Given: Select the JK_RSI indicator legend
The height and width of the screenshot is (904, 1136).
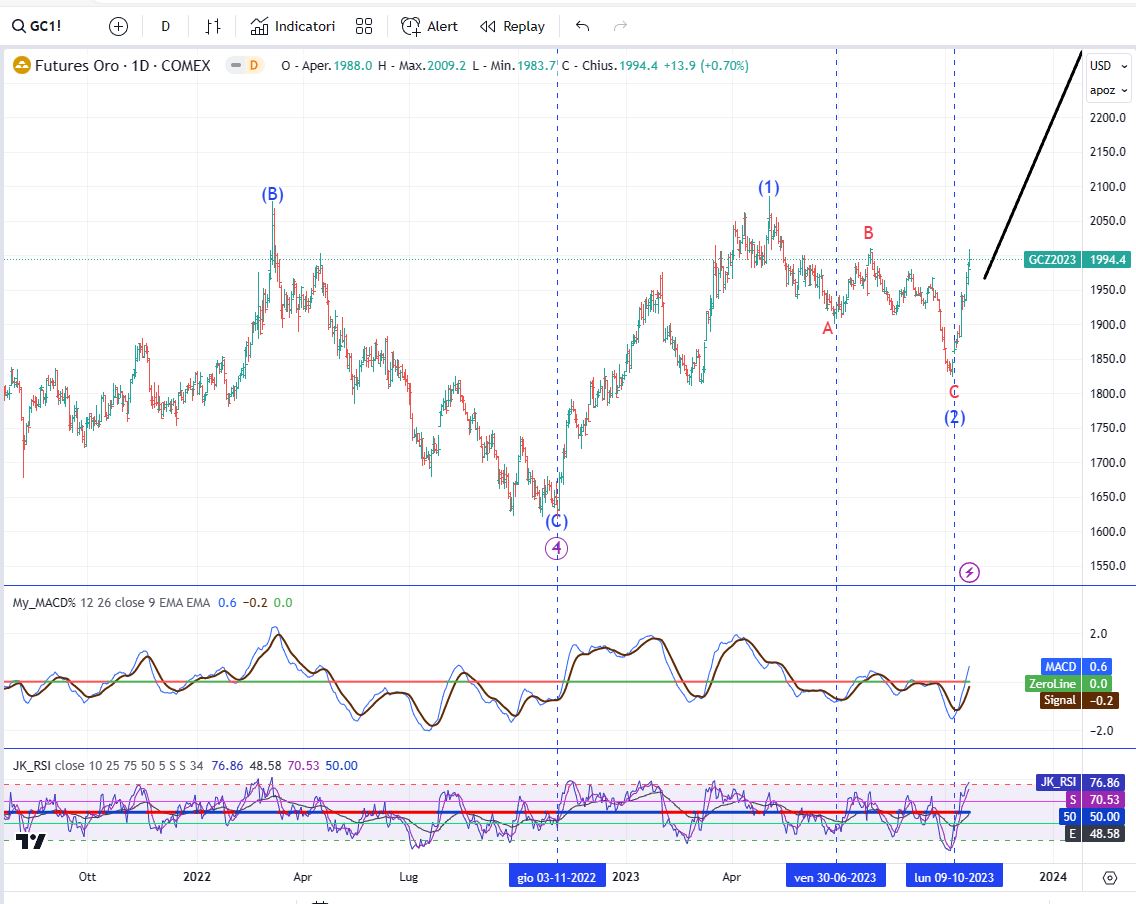Looking at the screenshot, I should (x=32, y=765).
